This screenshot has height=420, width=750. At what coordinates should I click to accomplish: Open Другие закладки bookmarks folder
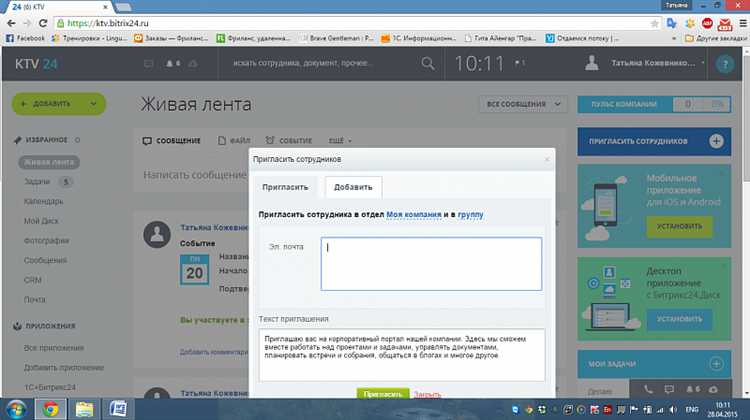716,38
